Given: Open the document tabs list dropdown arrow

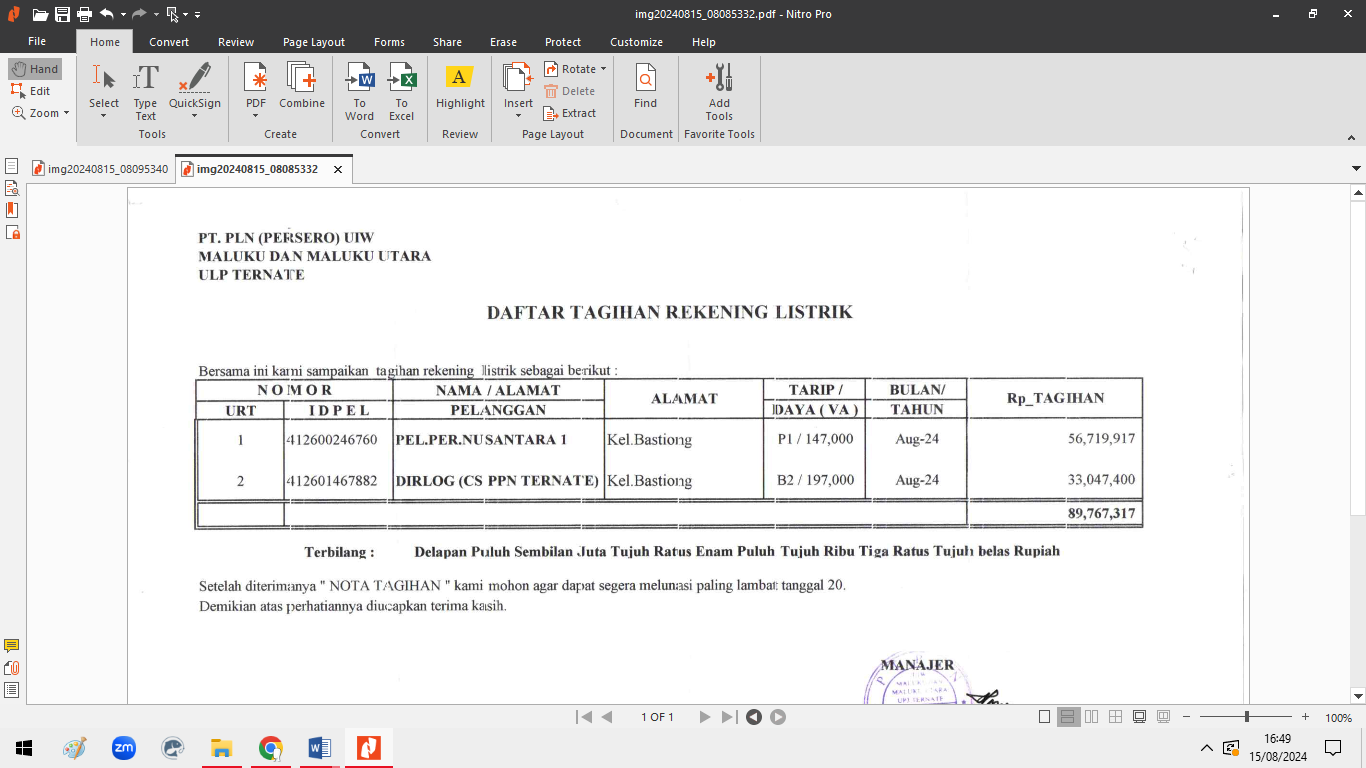Looking at the screenshot, I should tap(1356, 169).
